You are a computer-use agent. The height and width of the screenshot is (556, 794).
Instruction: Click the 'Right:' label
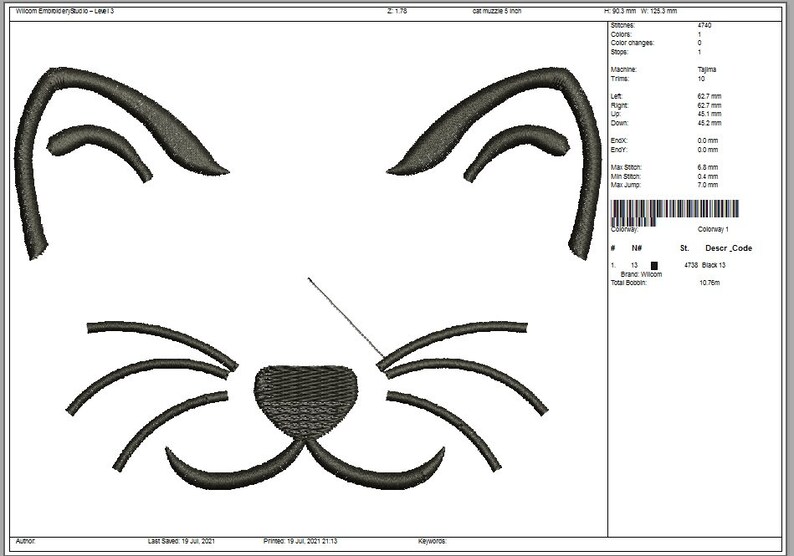[619, 105]
